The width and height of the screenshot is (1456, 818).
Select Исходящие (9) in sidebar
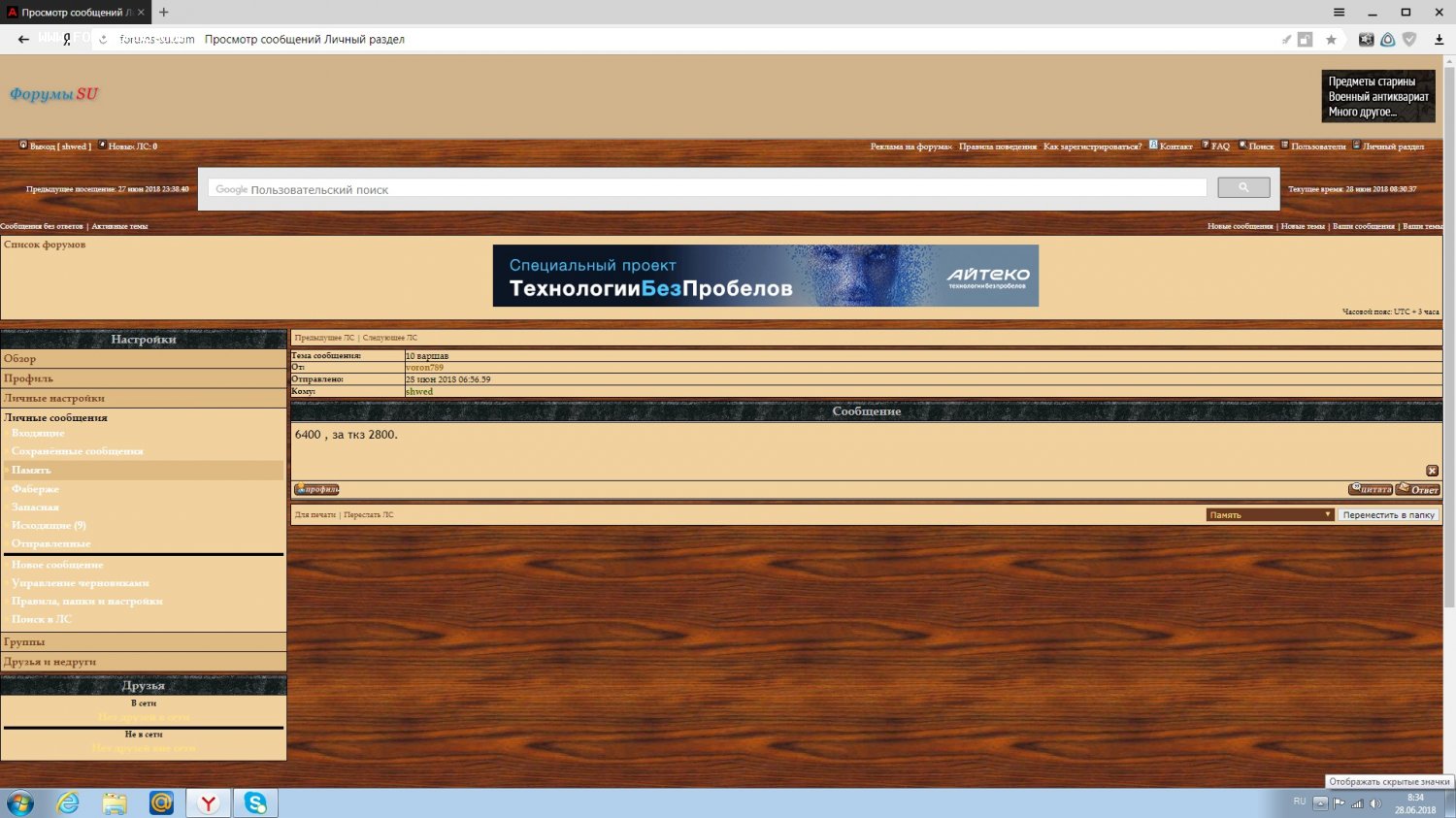49,525
